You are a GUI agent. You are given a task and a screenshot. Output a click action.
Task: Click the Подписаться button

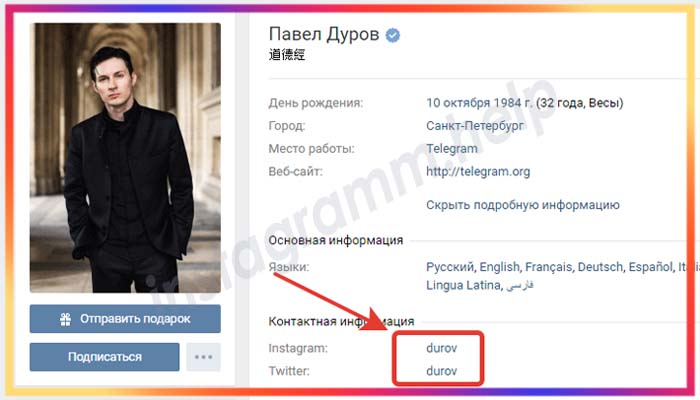(x=104, y=357)
